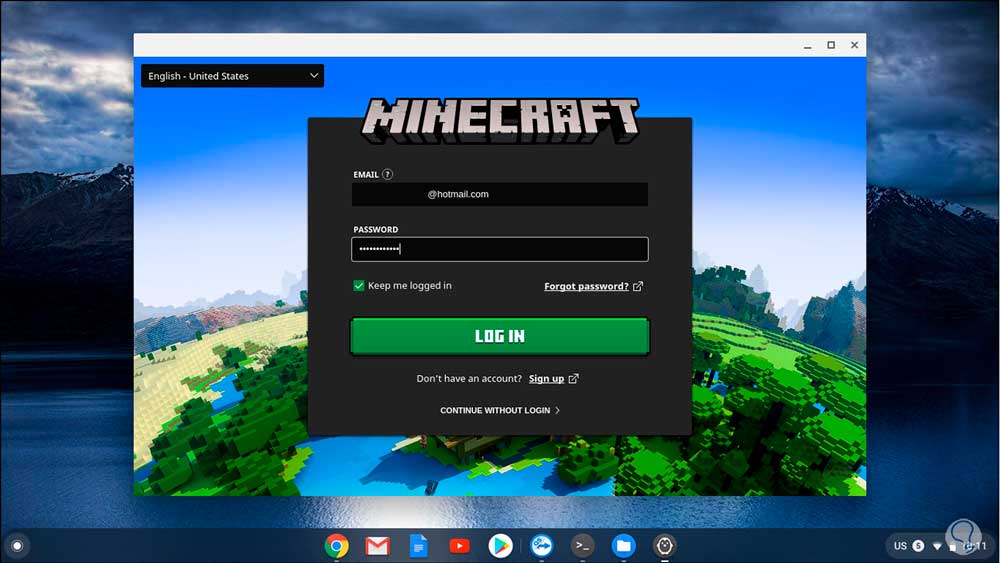Open the English - United States language dropdown
This screenshot has height=563, width=1000.
(x=232, y=76)
